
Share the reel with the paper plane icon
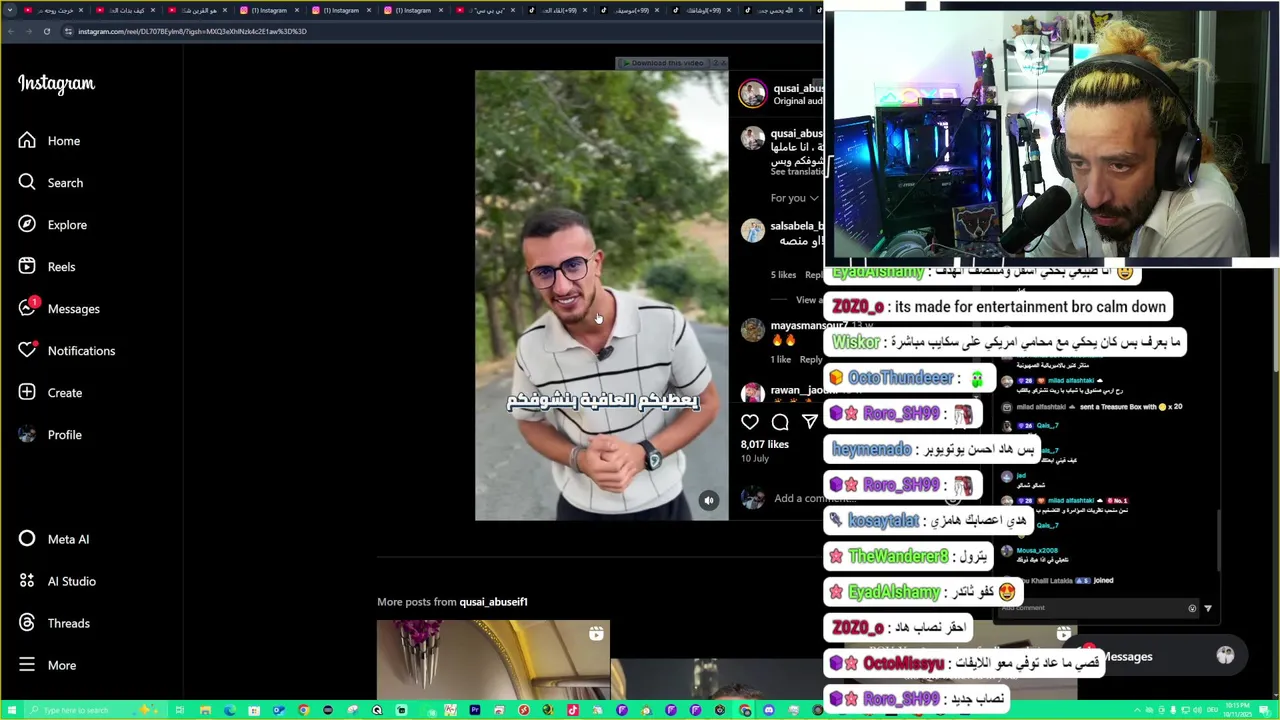coord(809,422)
